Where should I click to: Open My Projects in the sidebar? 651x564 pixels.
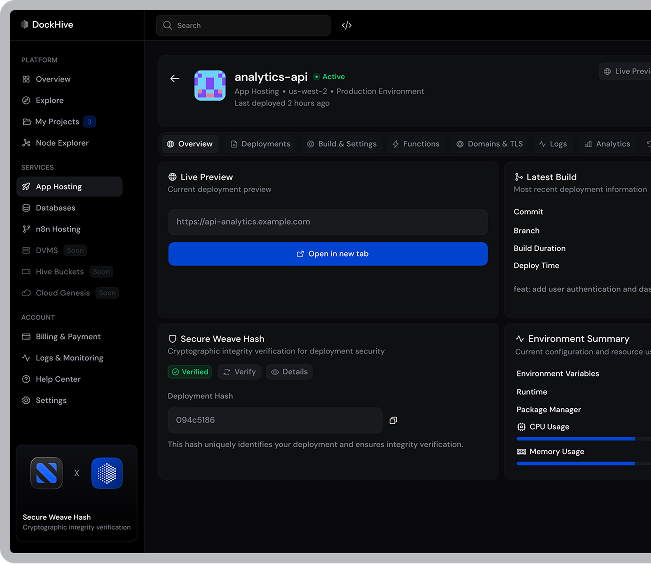(57, 122)
